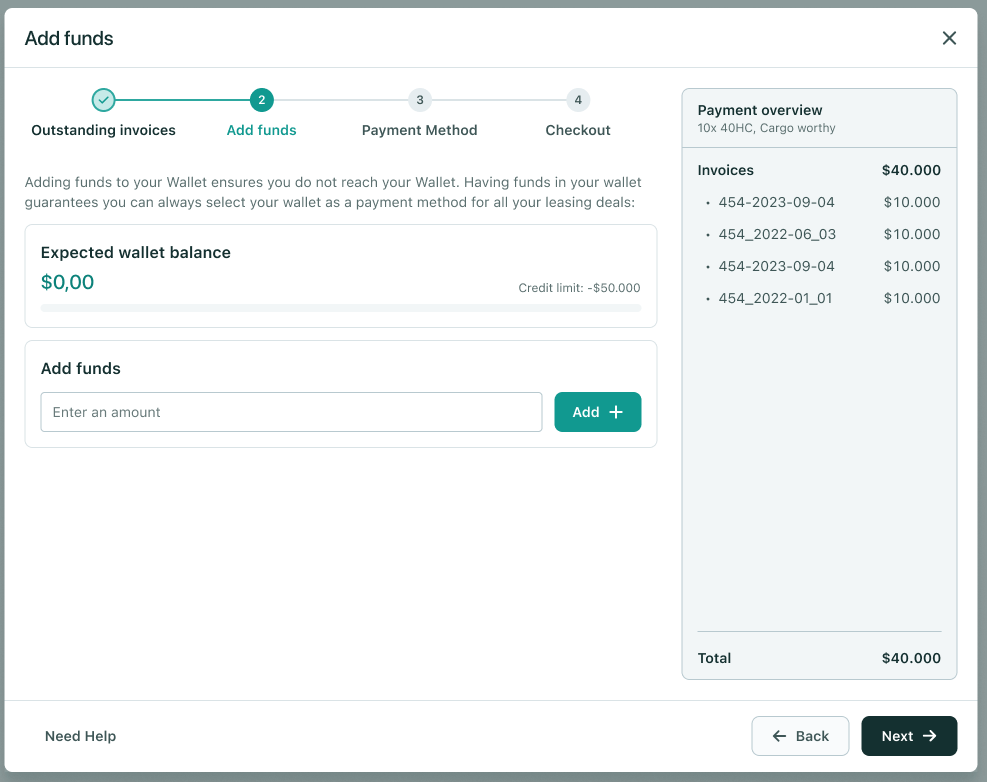Viewport: 987px width, 782px height.
Task: Select the step 4 circle indicator
Action: [577, 100]
